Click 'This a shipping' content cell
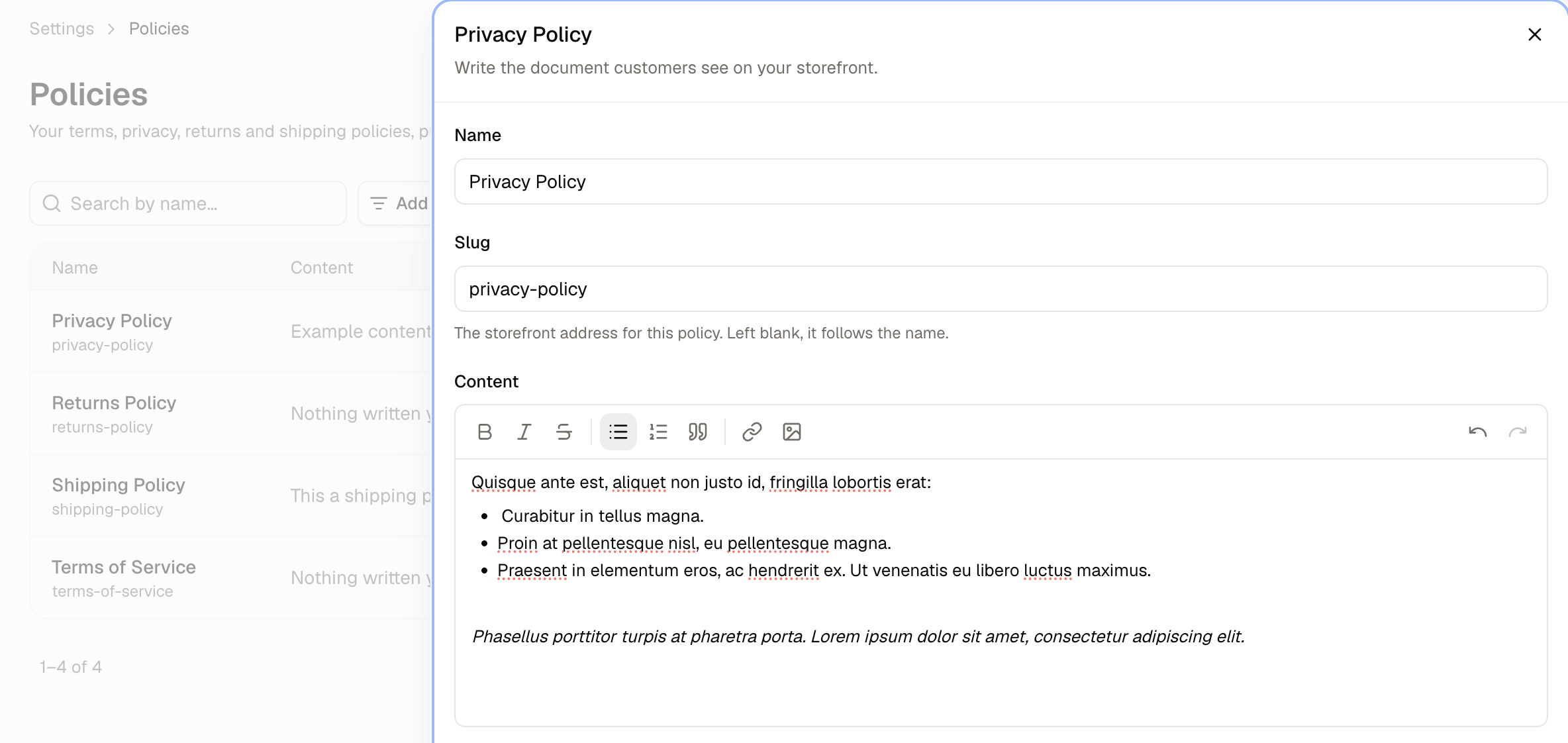Image resolution: width=1568 pixels, height=743 pixels. click(361, 495)
